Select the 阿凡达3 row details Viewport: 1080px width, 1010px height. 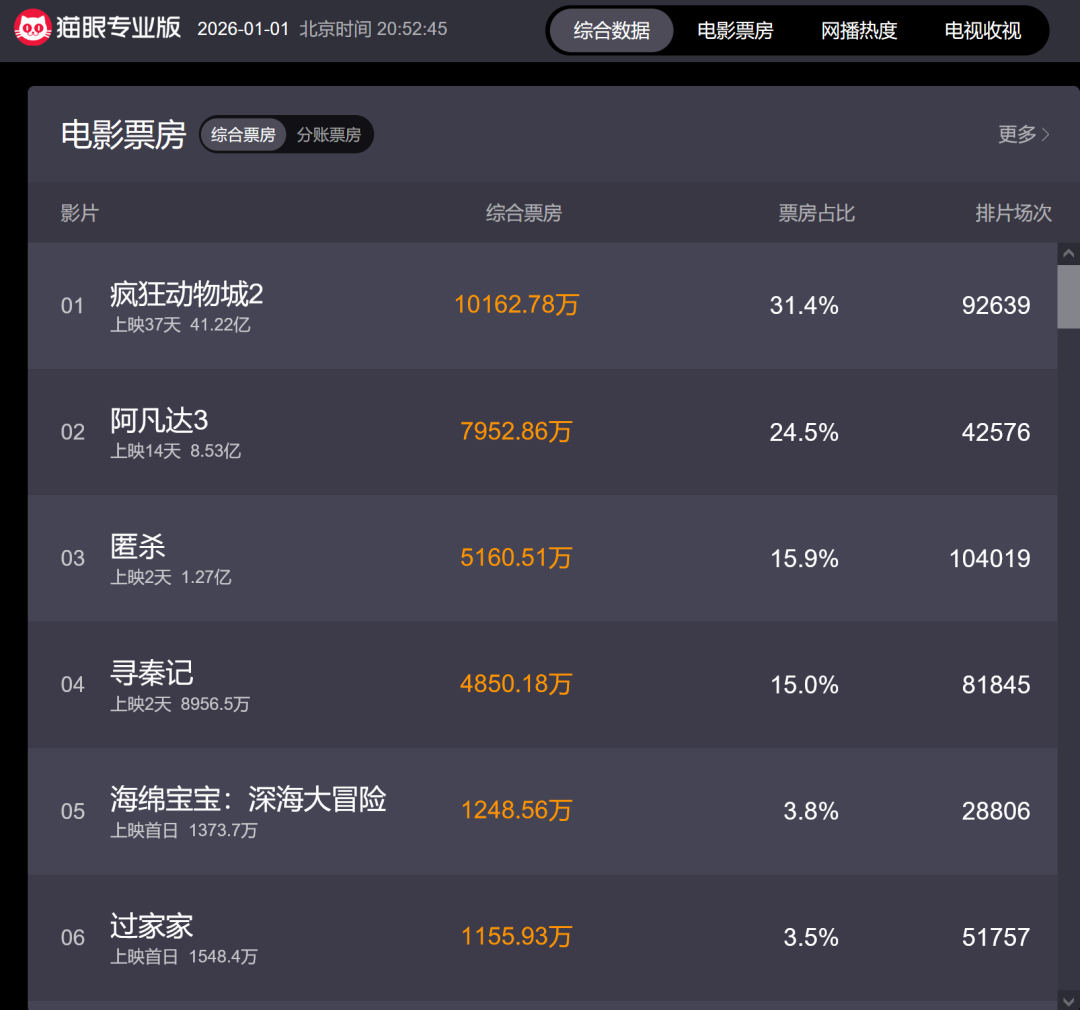150,422
